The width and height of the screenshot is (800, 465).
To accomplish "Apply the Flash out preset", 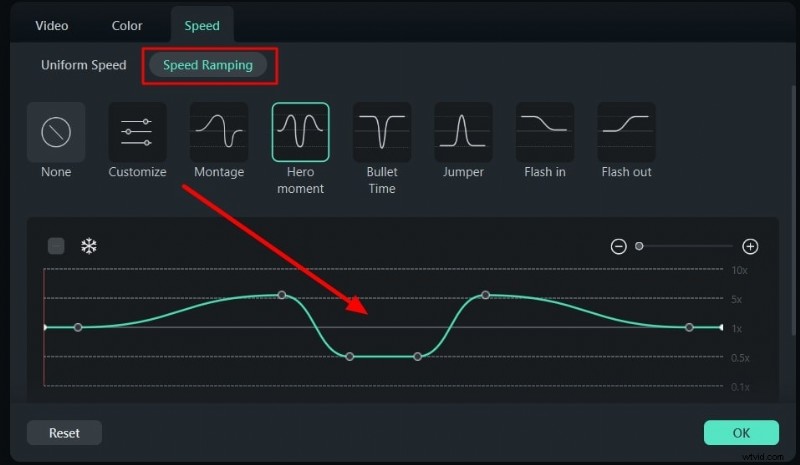I will [626, 132].
